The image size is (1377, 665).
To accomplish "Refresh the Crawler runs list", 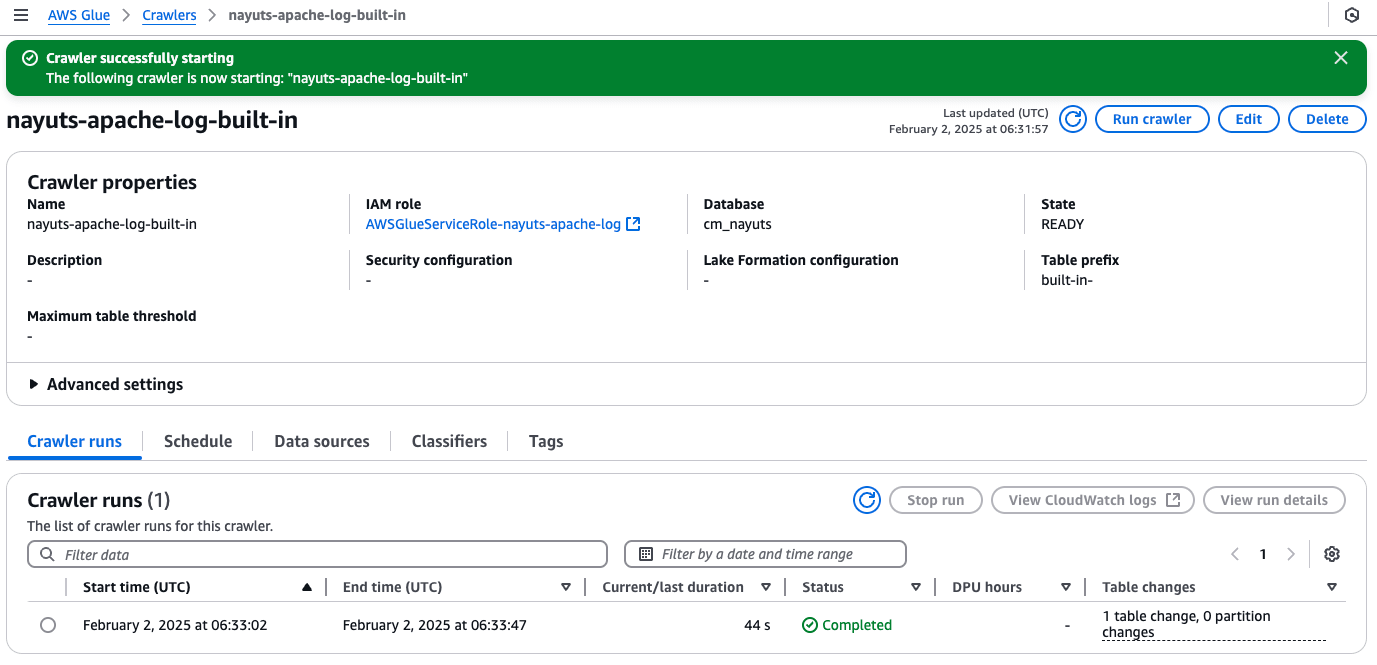I will (867, 500).
